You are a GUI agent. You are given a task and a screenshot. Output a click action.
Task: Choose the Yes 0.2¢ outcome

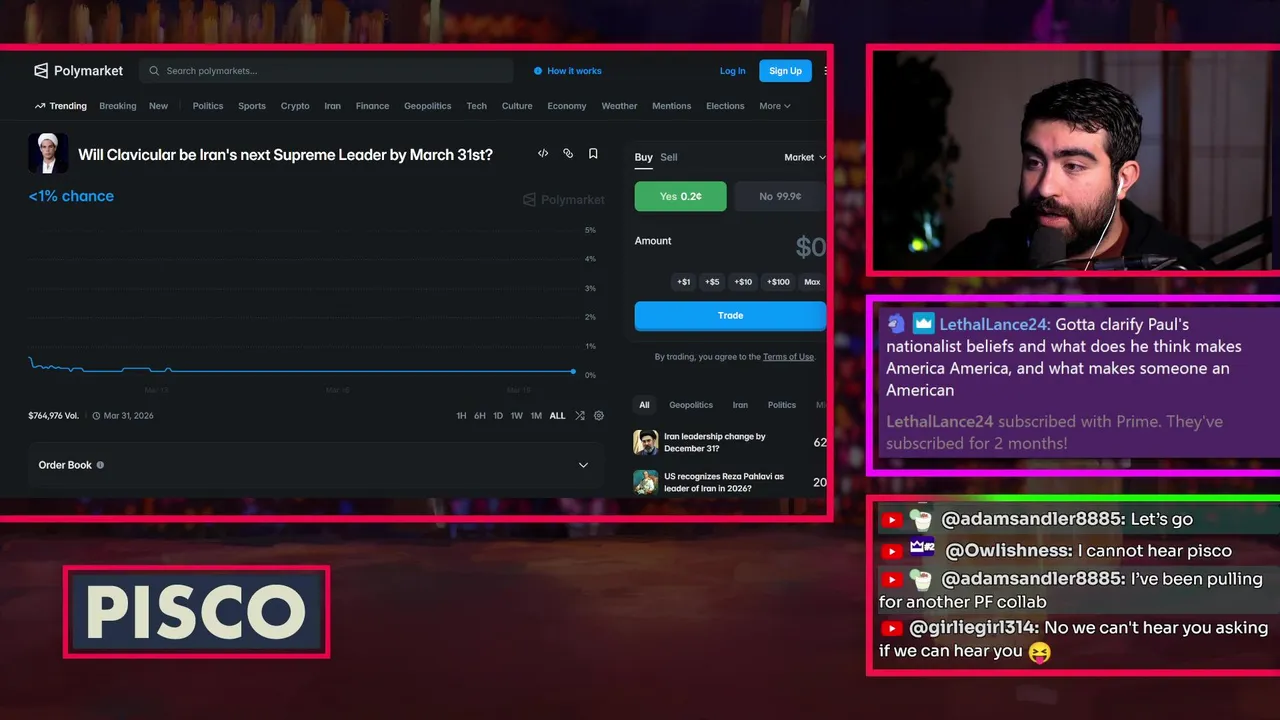[x=681, y=196]
